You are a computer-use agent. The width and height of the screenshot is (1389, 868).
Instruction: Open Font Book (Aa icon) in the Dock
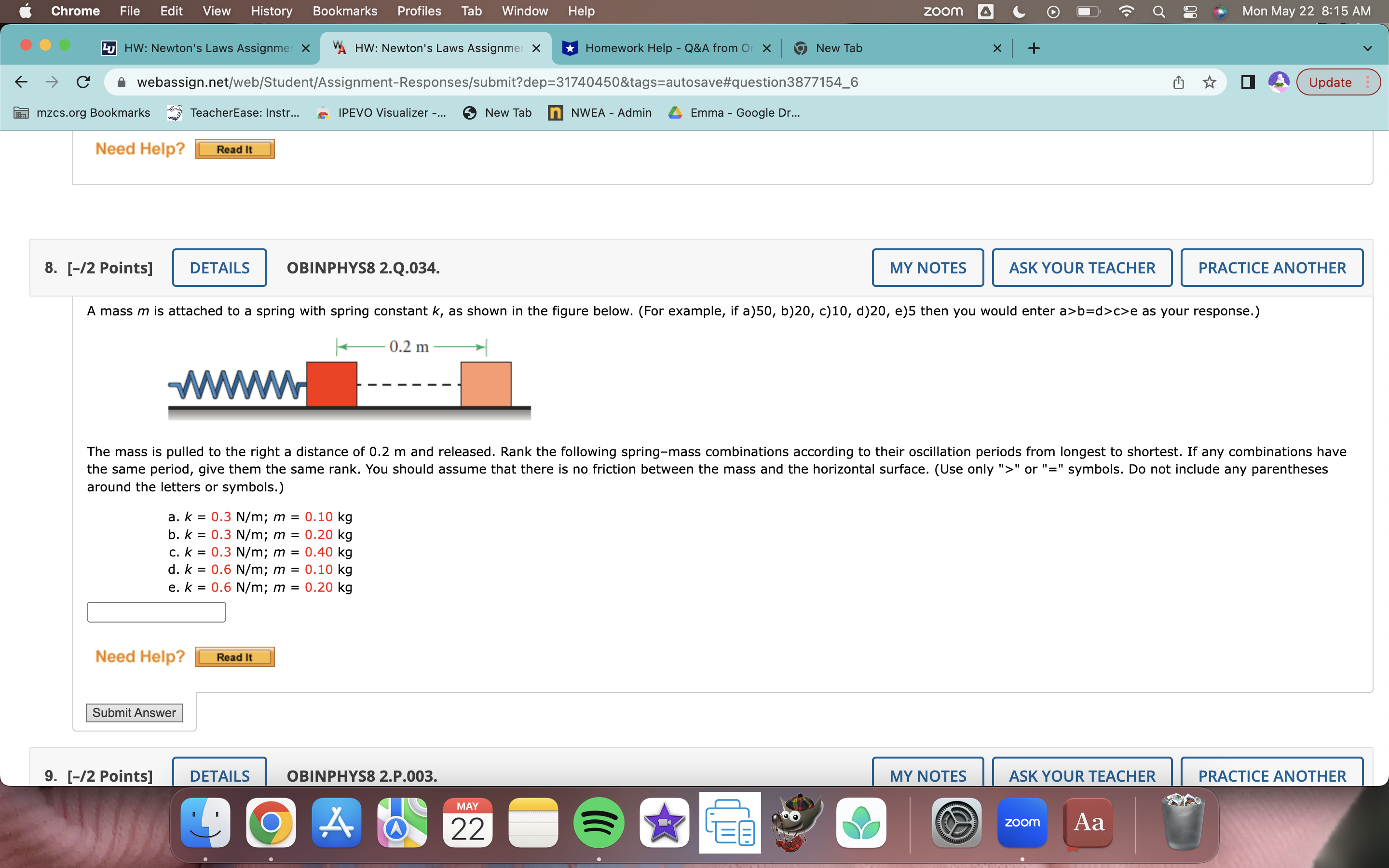1088,822
